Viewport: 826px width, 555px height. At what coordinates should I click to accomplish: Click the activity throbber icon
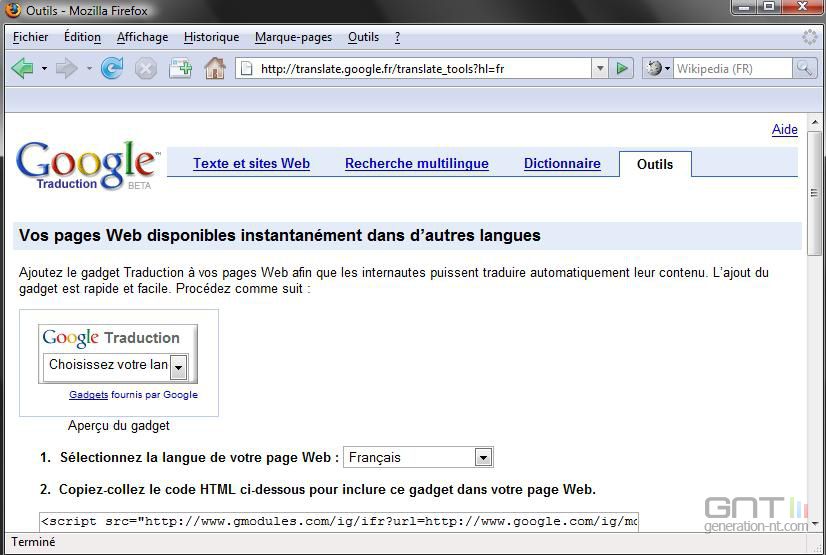pos(809,37)
